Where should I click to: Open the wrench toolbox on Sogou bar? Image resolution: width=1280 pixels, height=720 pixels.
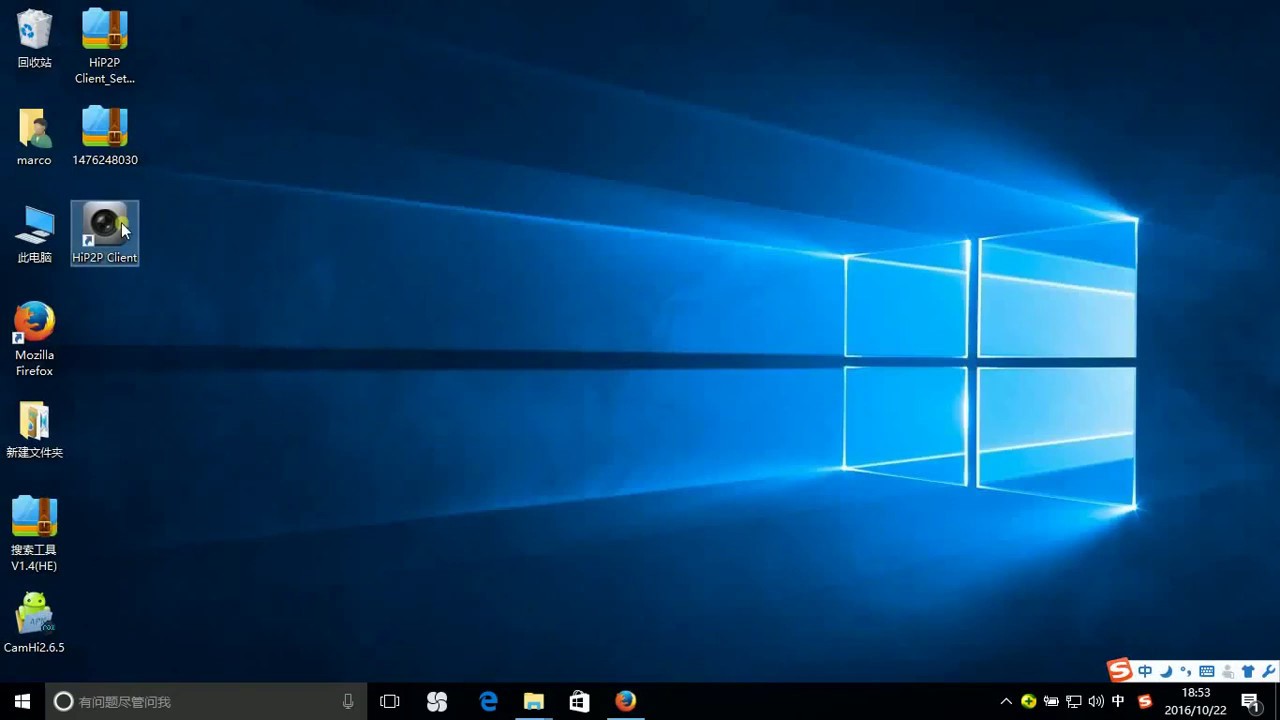(1269, 672)
